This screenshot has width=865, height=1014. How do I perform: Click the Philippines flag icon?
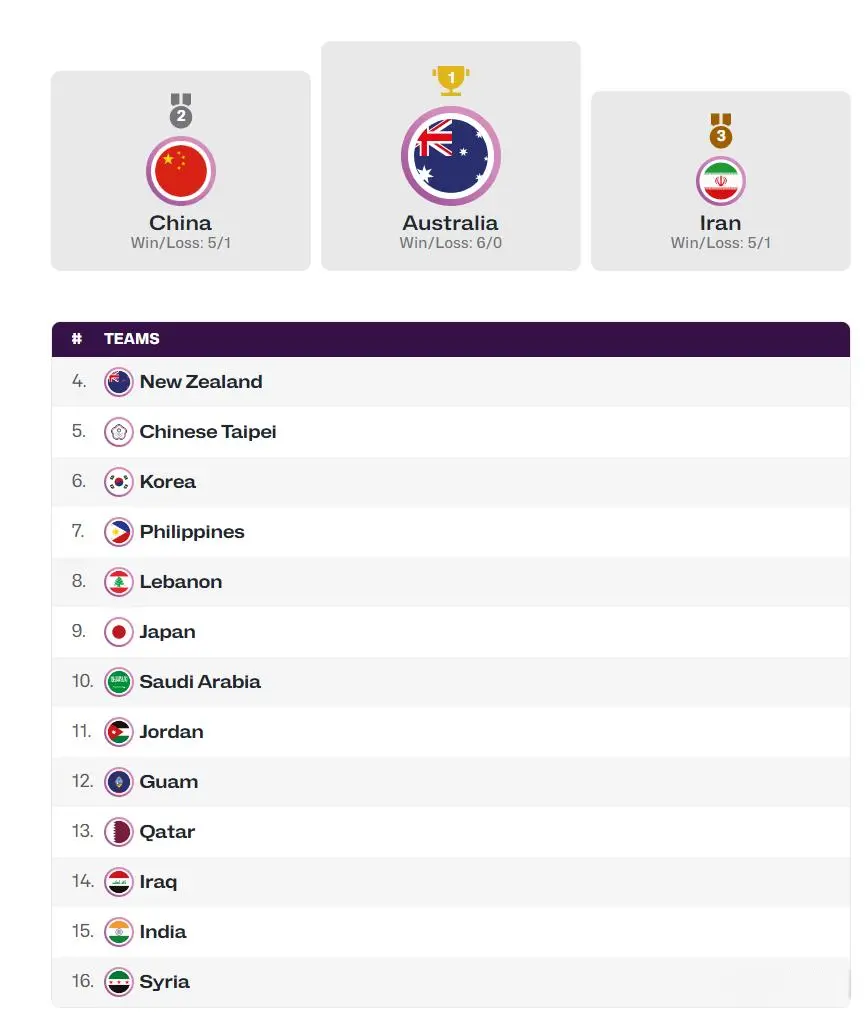(118, 532)
